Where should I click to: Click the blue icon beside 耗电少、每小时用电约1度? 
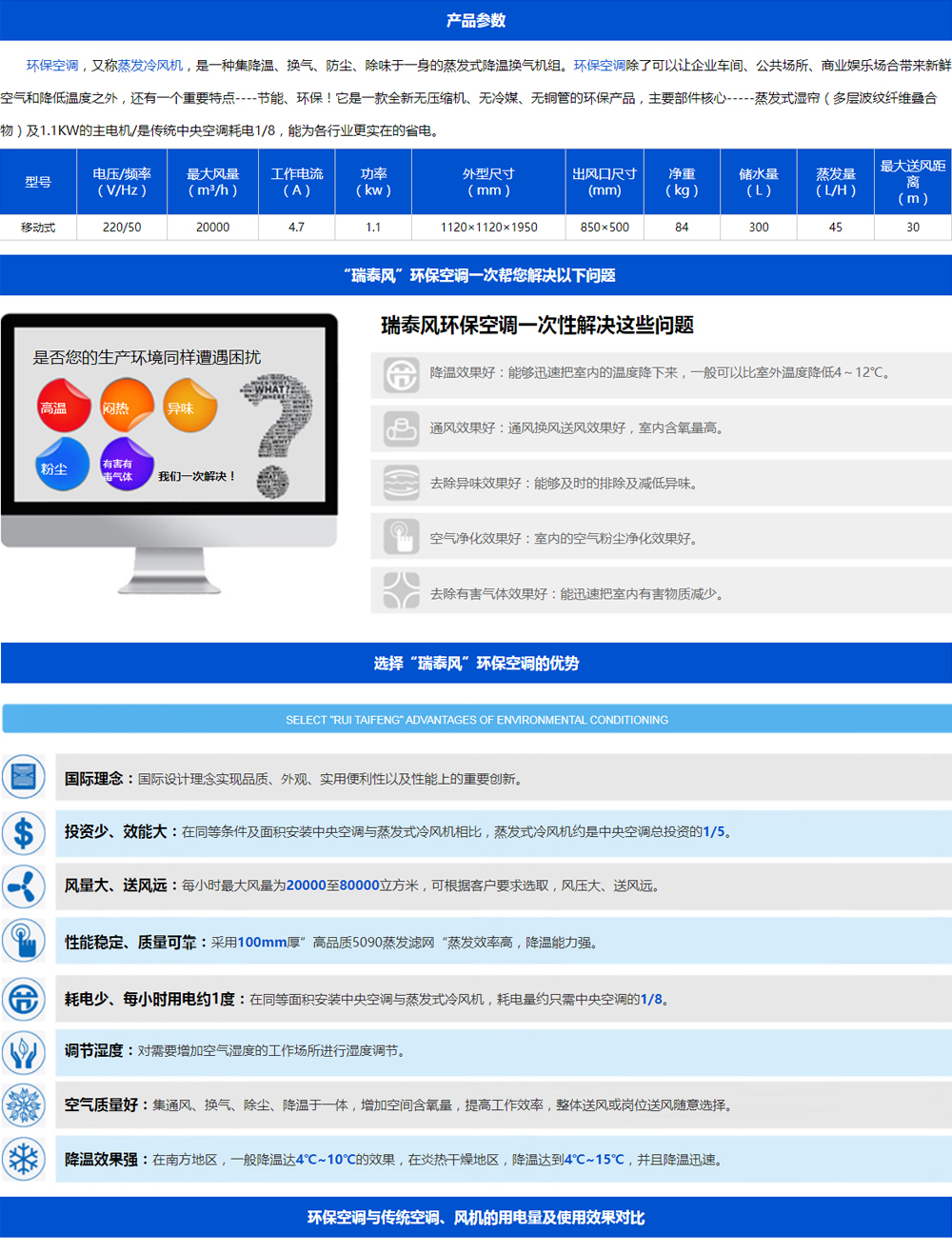(24, 999)
